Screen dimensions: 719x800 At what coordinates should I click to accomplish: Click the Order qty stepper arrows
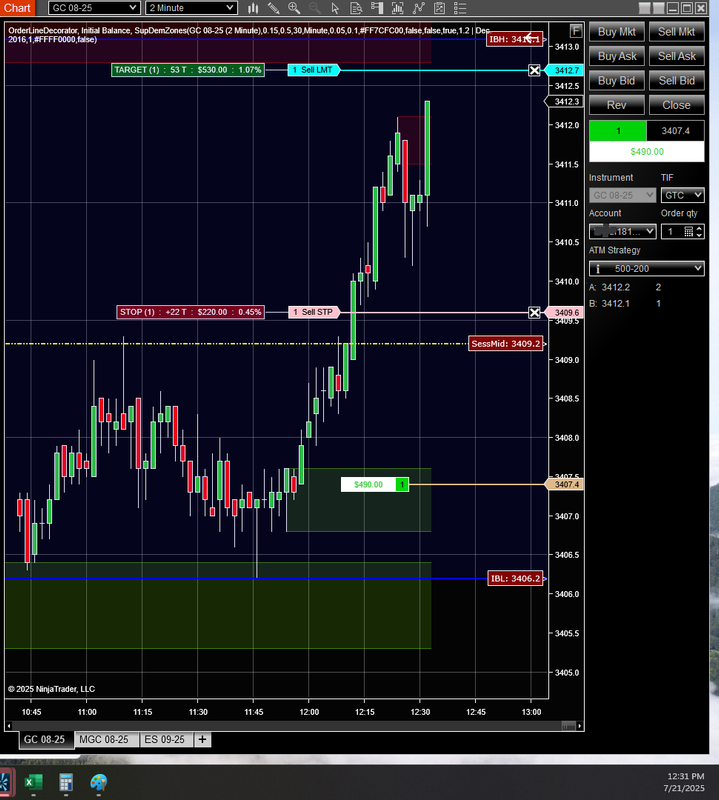[x=699, y=232]
